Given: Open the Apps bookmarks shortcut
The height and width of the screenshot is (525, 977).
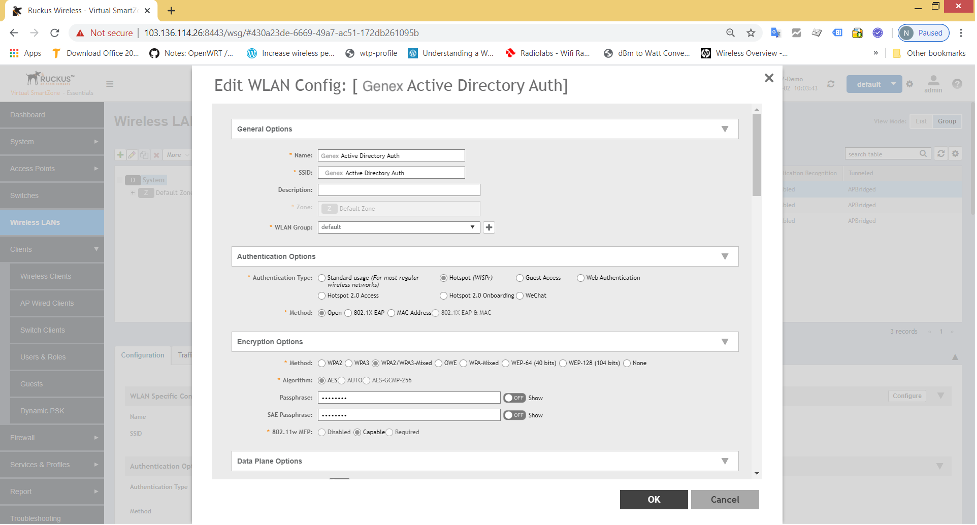Looking at the screenshot, I should point(26,54).
